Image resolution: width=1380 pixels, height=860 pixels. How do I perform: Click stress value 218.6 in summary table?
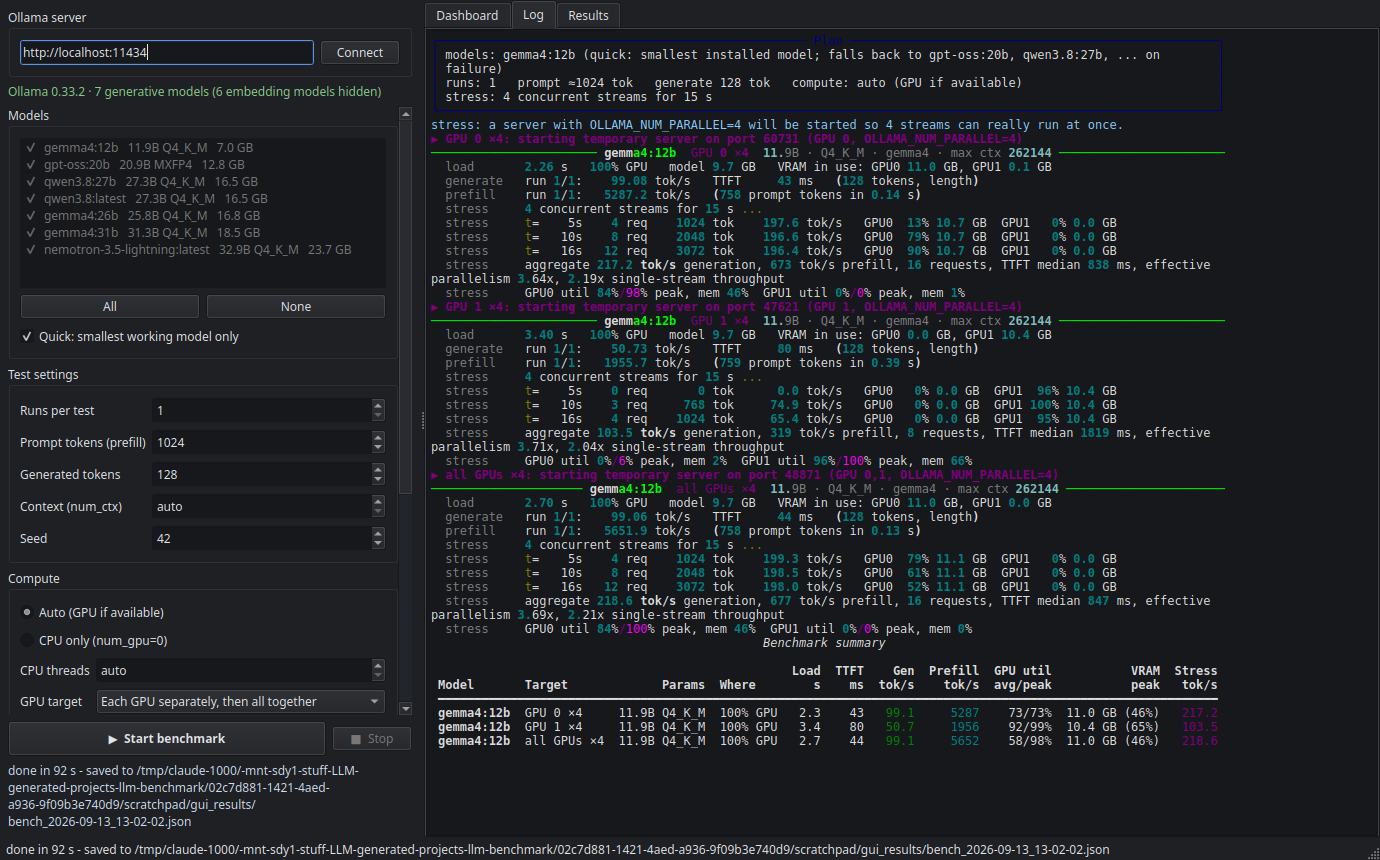pos(1199,741)
